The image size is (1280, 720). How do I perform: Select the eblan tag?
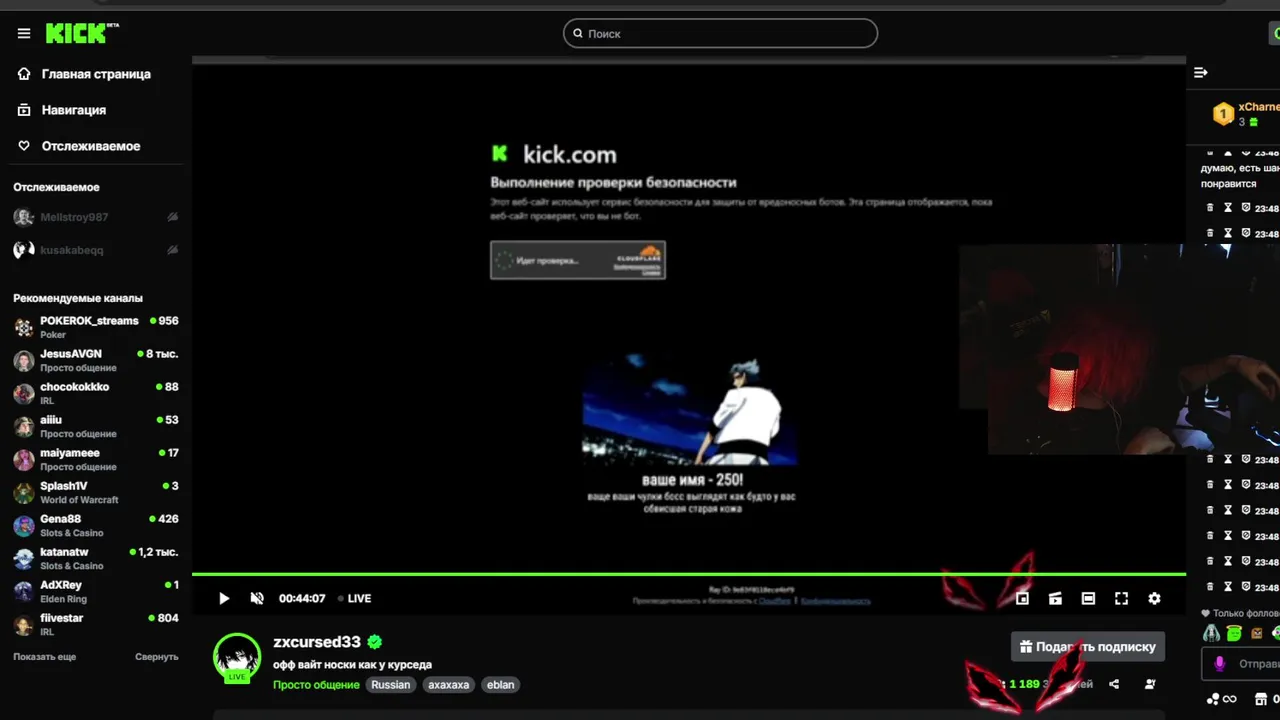500,685
